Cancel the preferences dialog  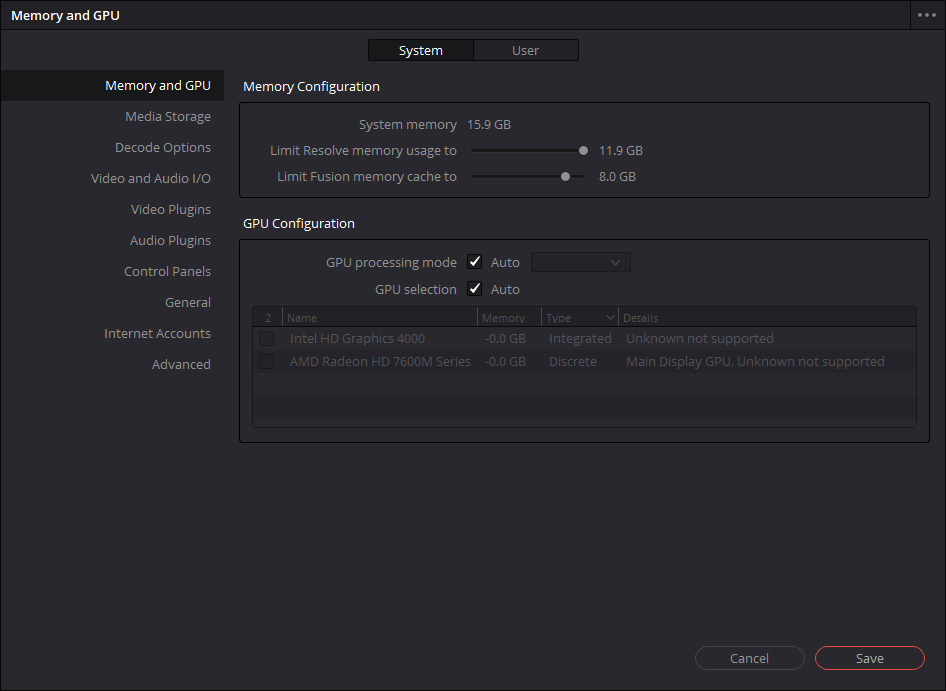749,658
